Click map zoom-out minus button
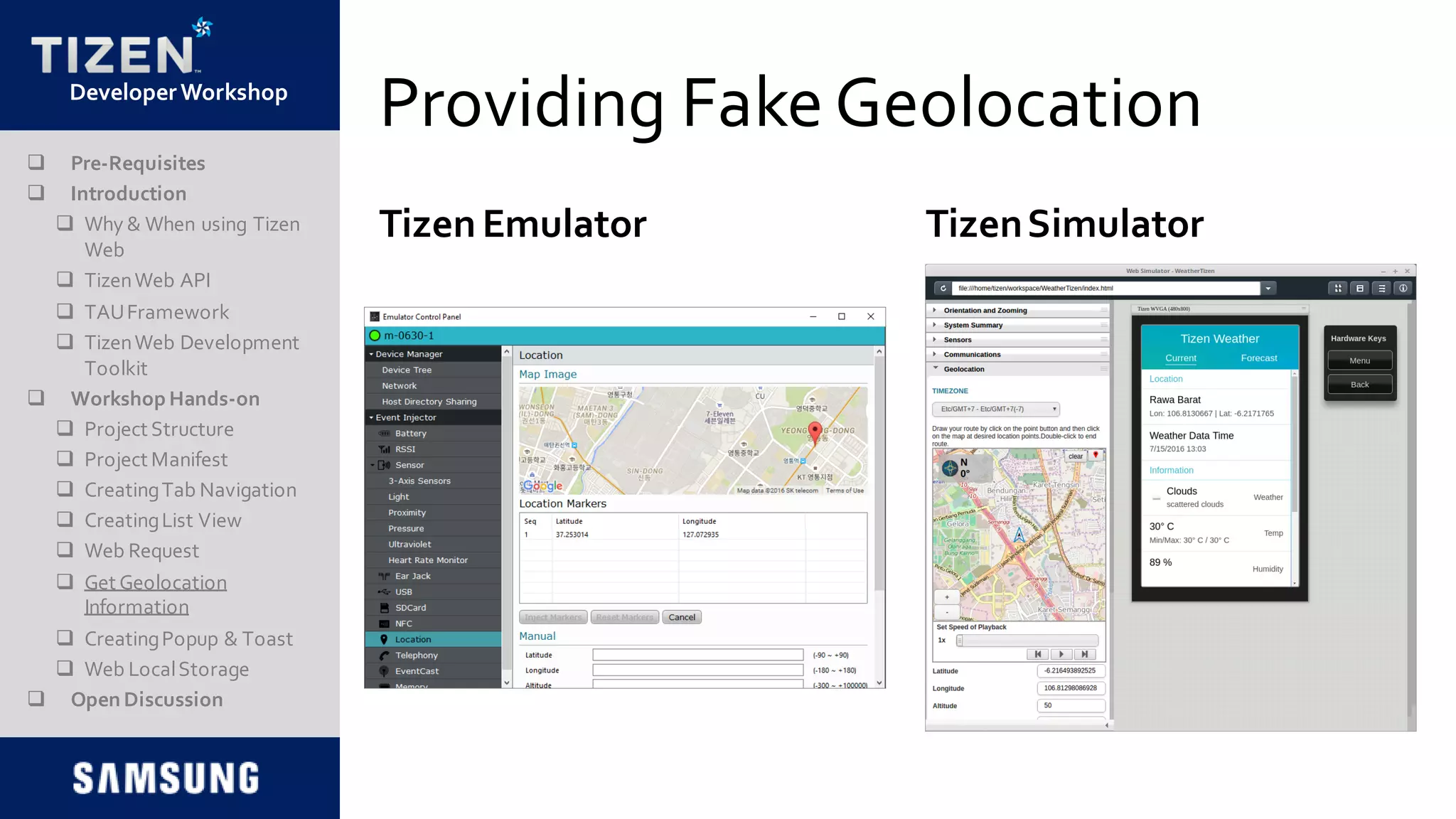The width and height of the screenshot is (1456, 819). click(x=947, y=611)
